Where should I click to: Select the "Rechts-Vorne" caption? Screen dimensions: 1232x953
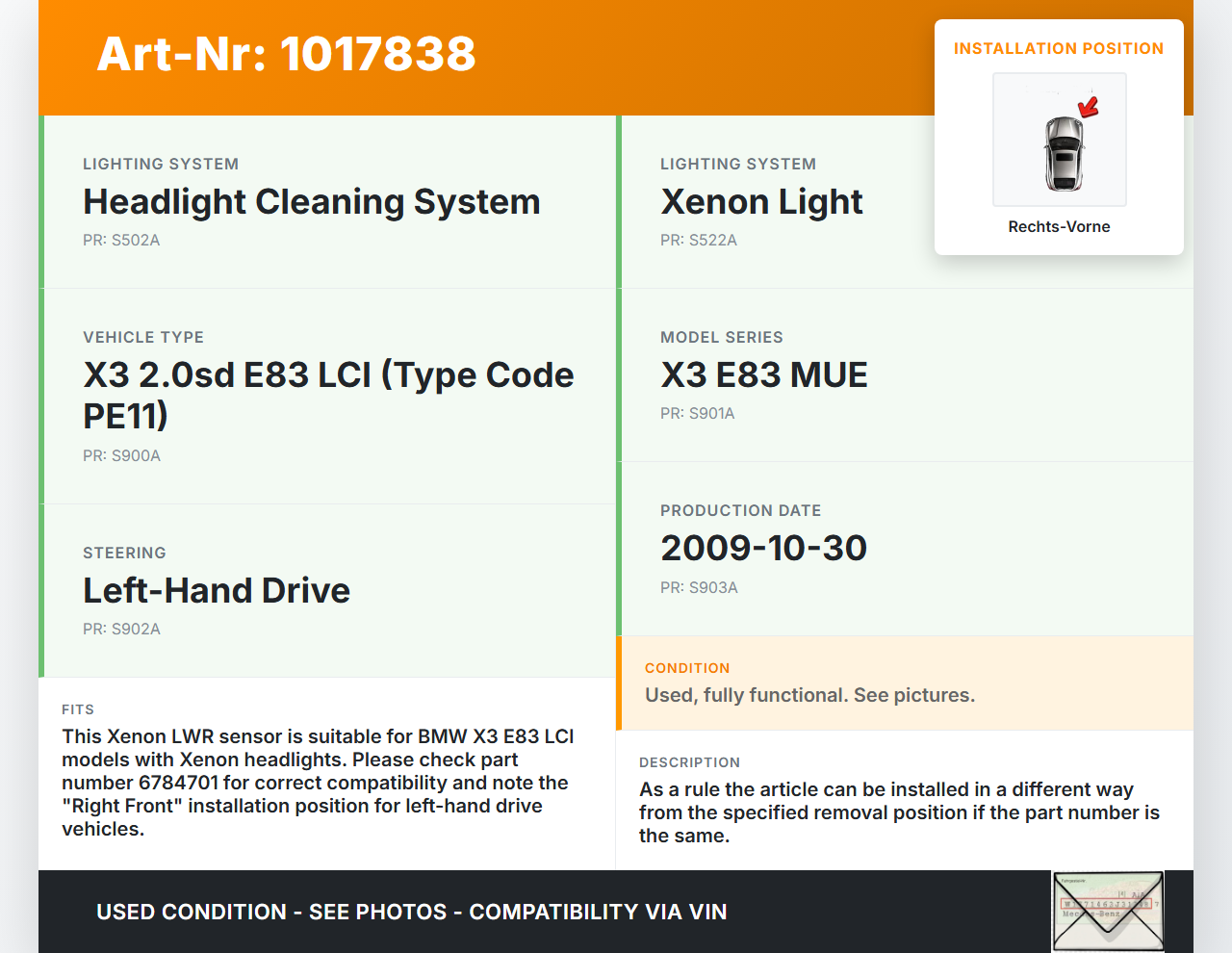point(1059,226)
